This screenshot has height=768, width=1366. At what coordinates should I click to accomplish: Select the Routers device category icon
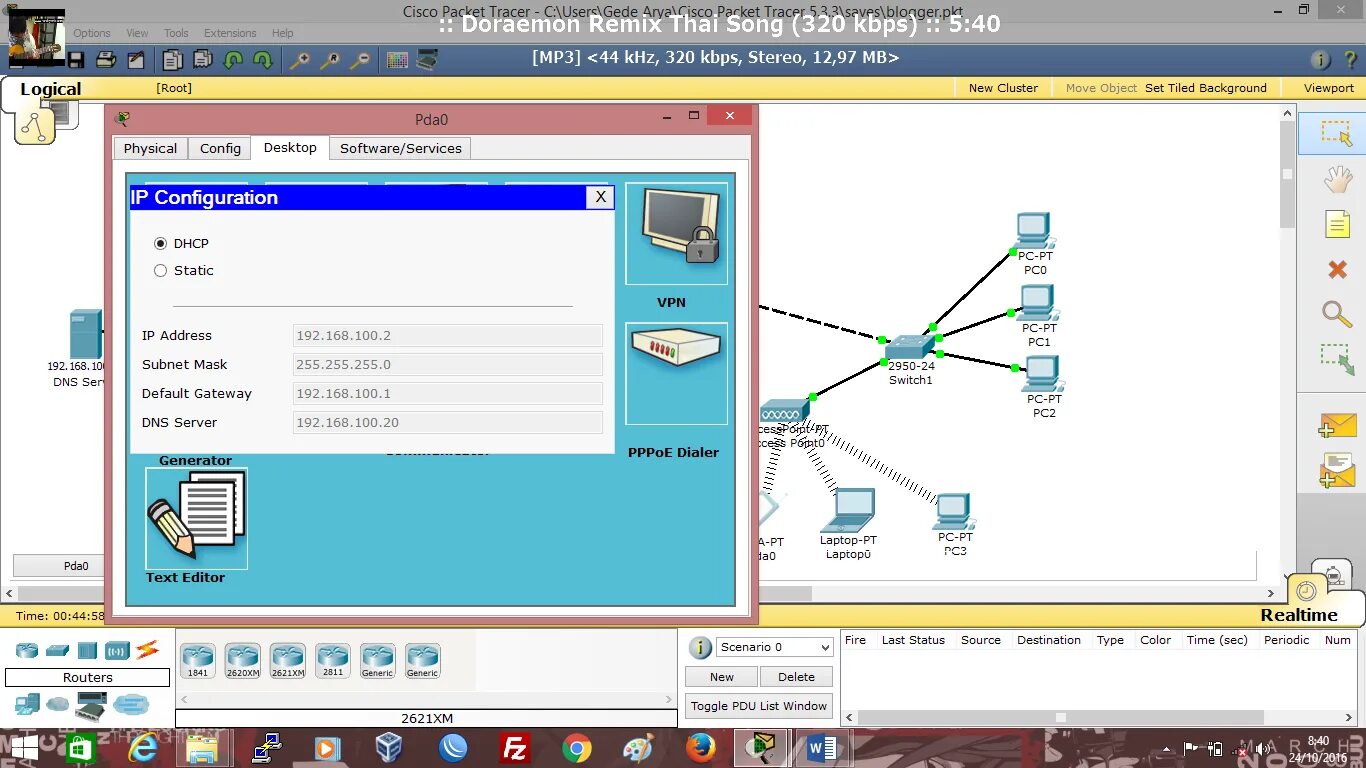click(27, 651)
